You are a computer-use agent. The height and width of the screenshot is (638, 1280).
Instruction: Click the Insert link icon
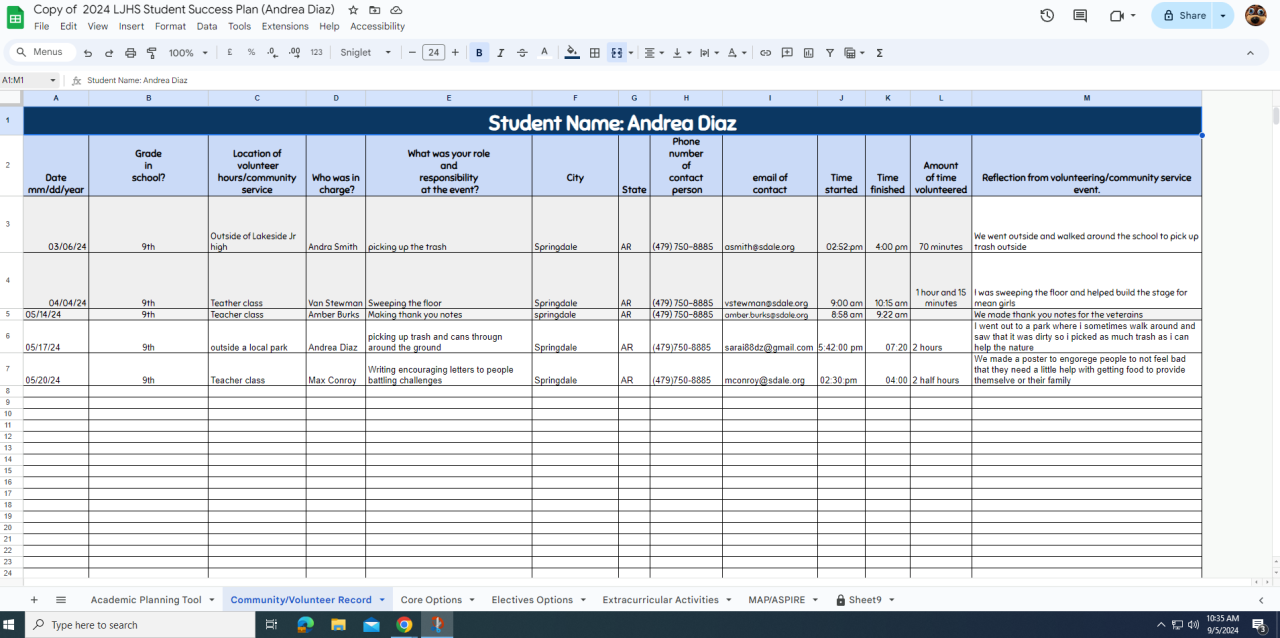765,53
